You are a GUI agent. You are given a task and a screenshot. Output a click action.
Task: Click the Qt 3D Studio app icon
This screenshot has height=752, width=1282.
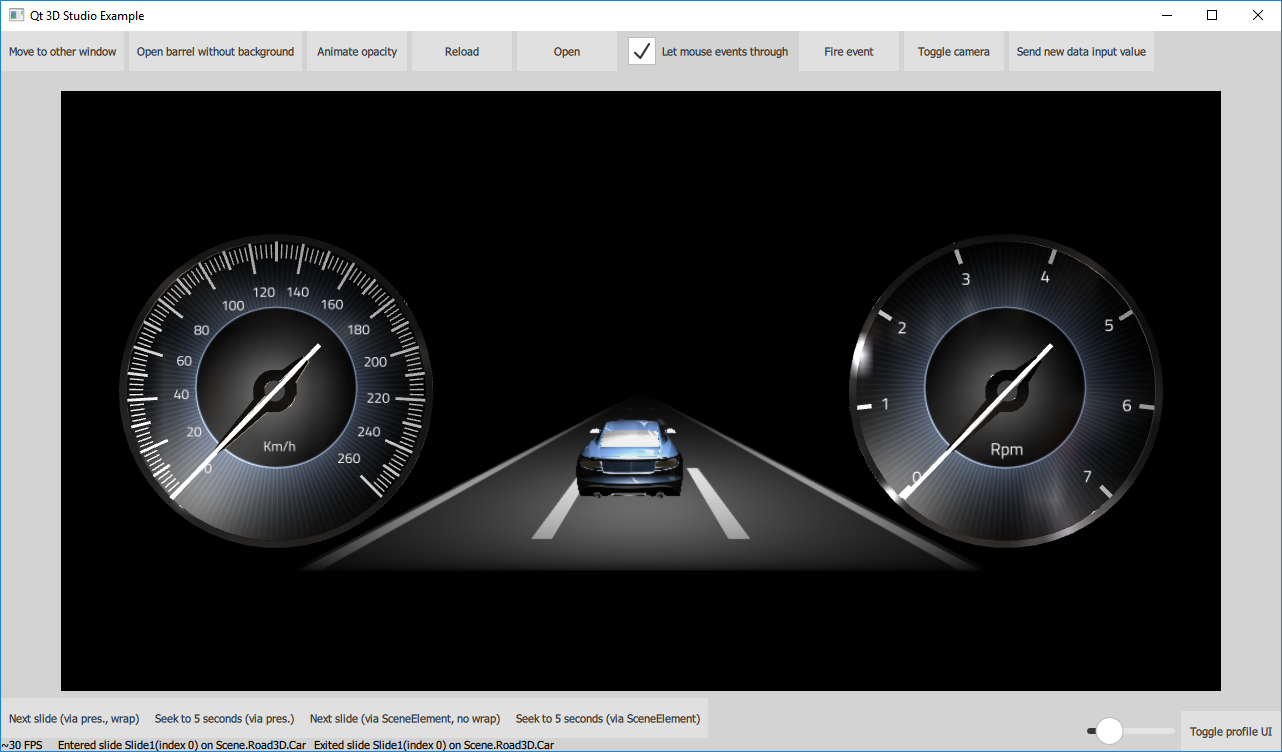click(16, 15)
